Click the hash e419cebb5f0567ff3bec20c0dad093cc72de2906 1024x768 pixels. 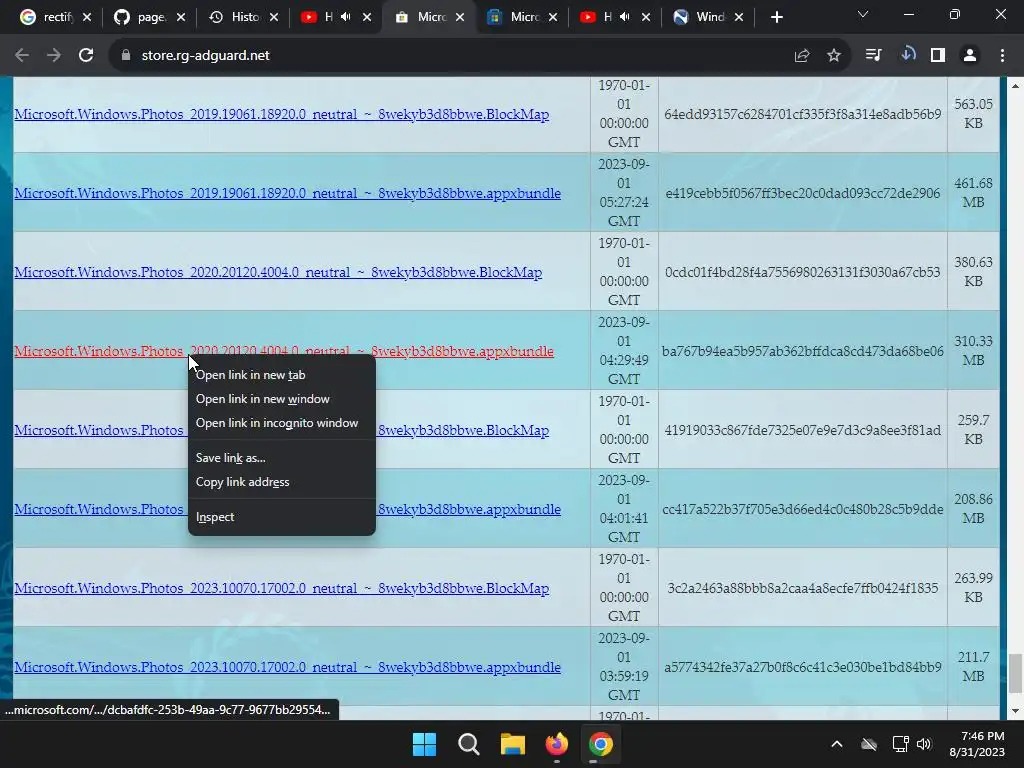803,193
